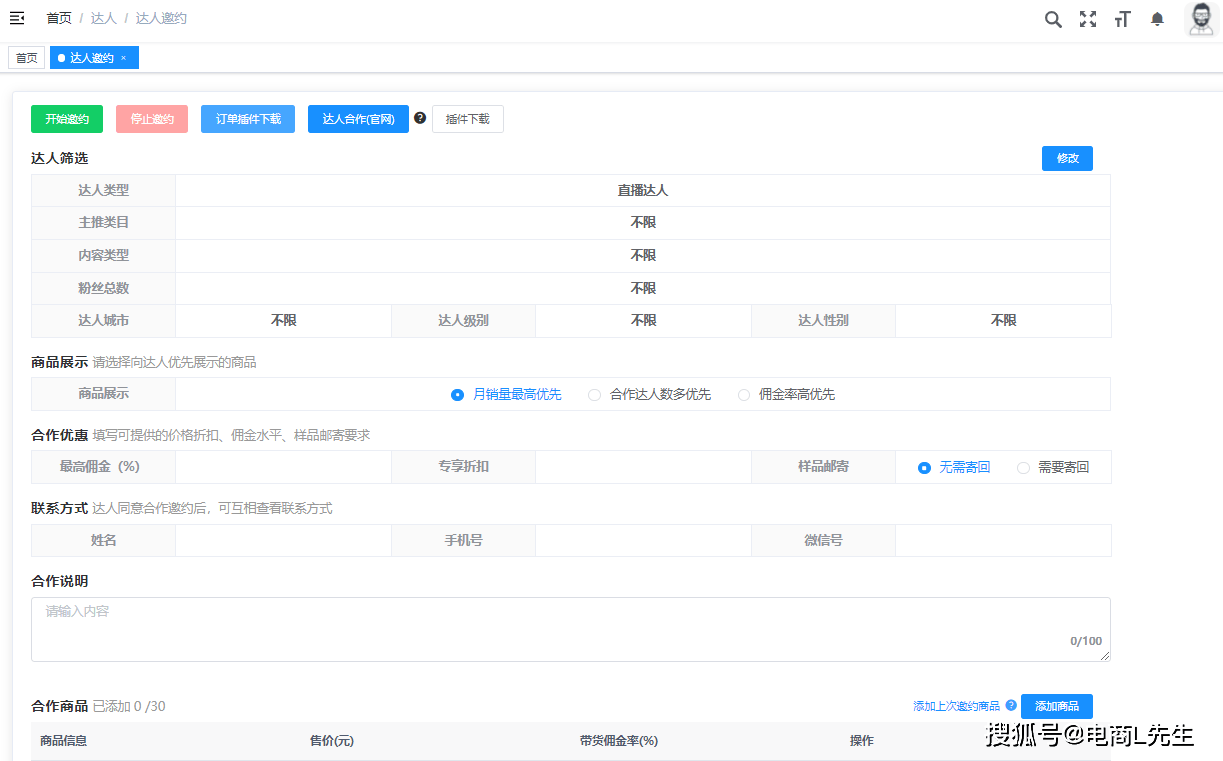This screenshot has height=761, width=1223.
Task: Click the 订单插件下载 button
Action: point(248,119)
